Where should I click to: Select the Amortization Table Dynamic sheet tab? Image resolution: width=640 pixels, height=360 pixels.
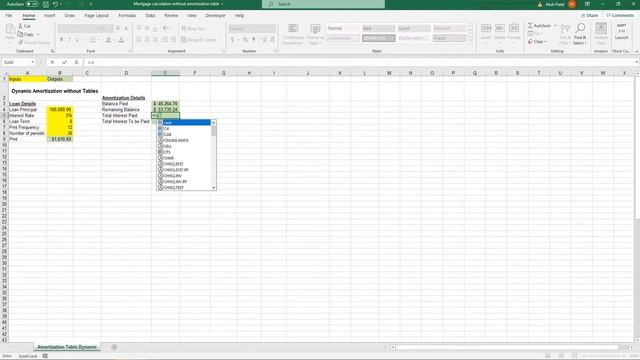67,347
